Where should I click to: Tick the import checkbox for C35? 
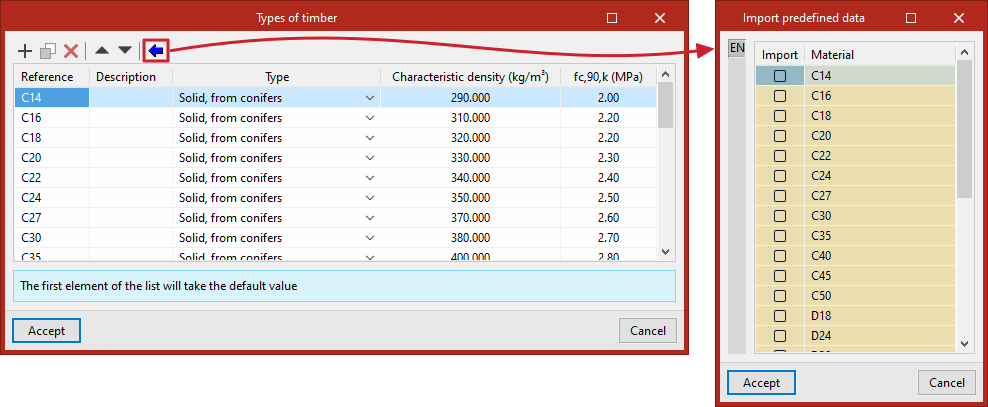pos(780,236)
